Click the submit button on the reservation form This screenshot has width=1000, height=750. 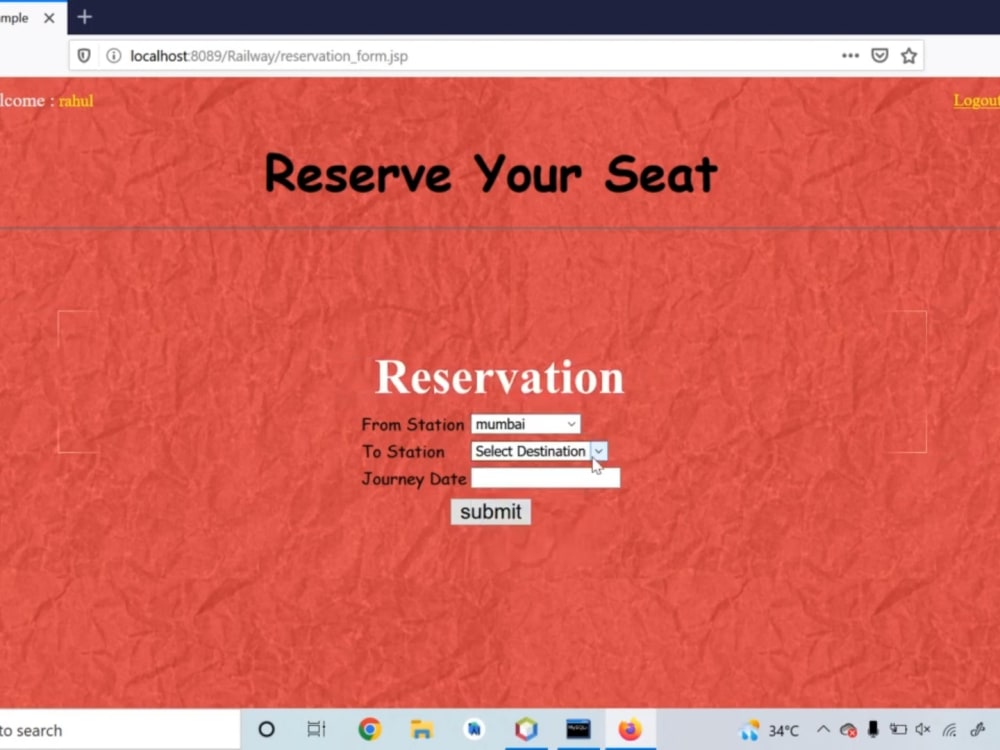[x=490, y=511]
